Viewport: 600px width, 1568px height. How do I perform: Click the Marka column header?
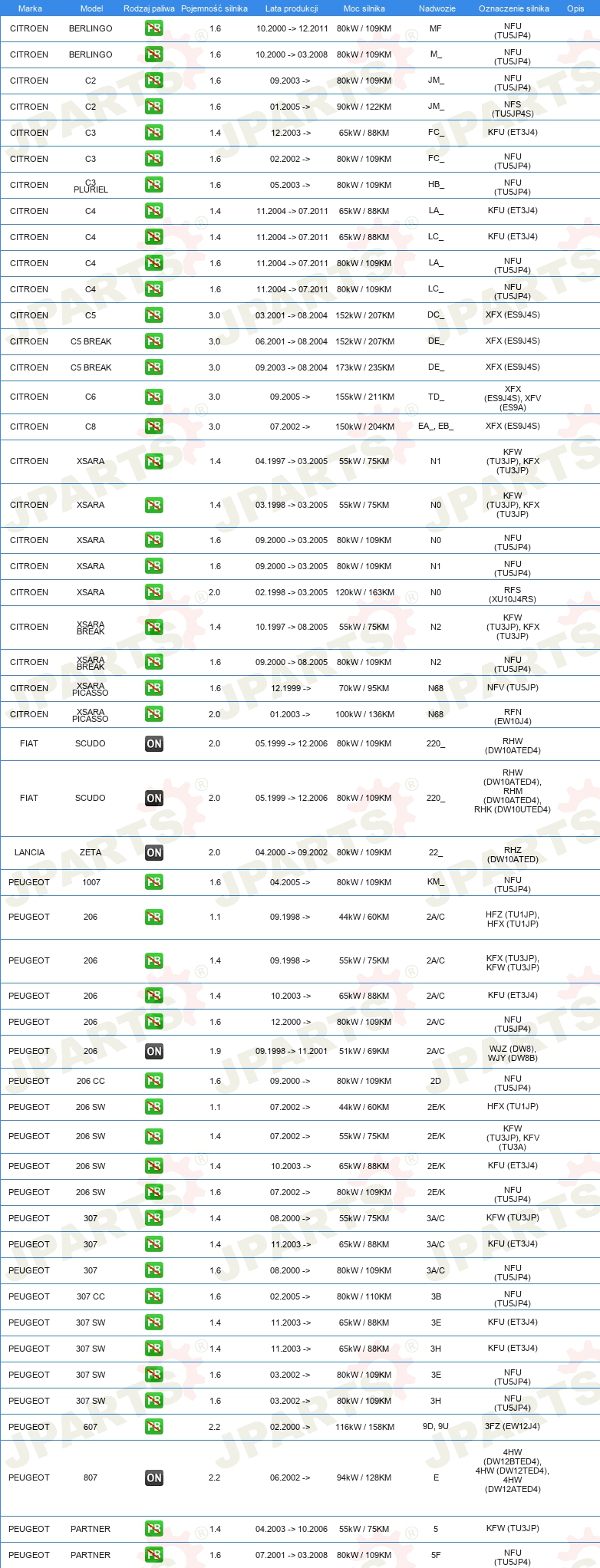pyautogui.click(x=30, y=8)
